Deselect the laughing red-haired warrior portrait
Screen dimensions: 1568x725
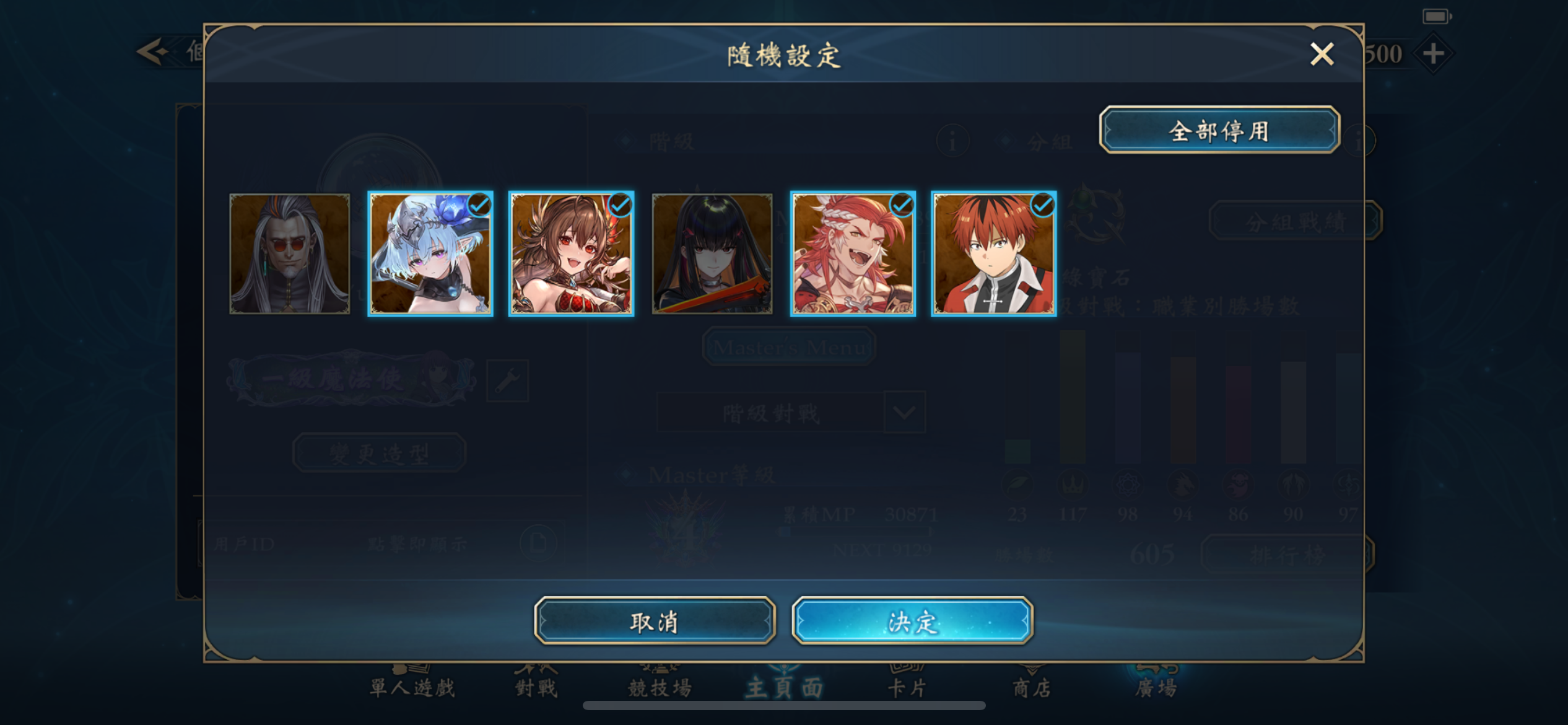853,253
